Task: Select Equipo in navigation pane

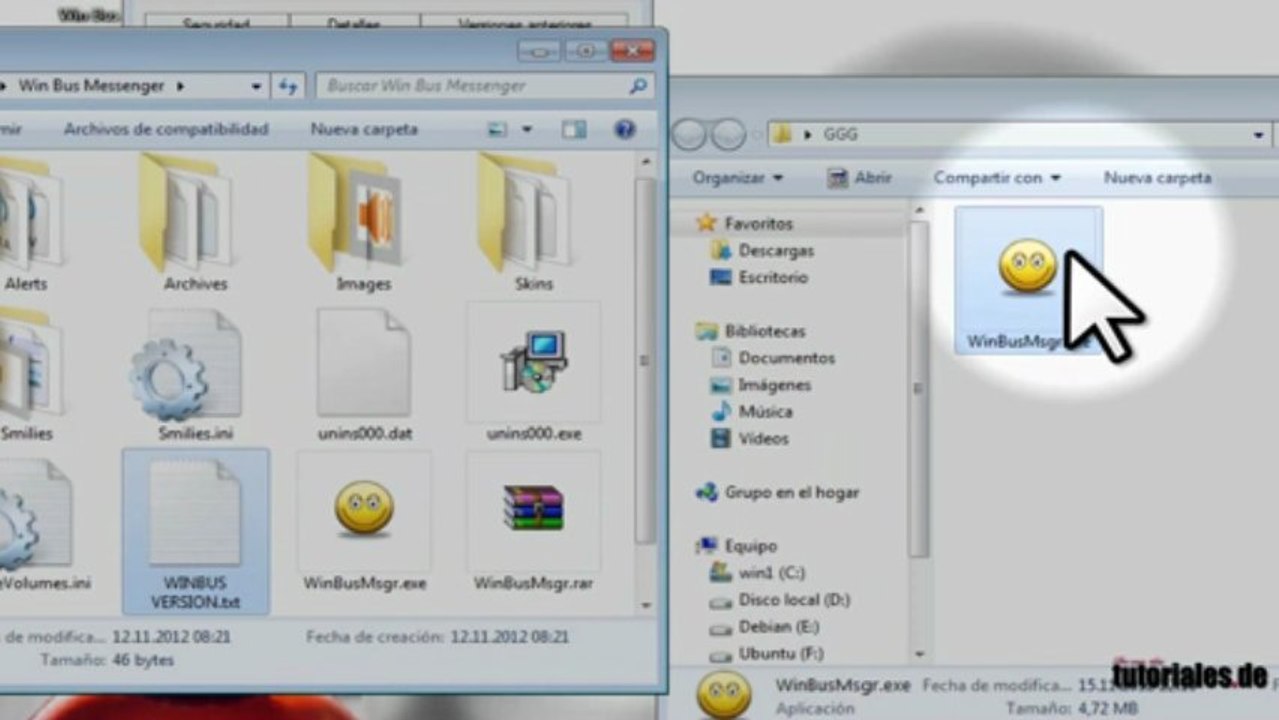Action: [737, 546]
